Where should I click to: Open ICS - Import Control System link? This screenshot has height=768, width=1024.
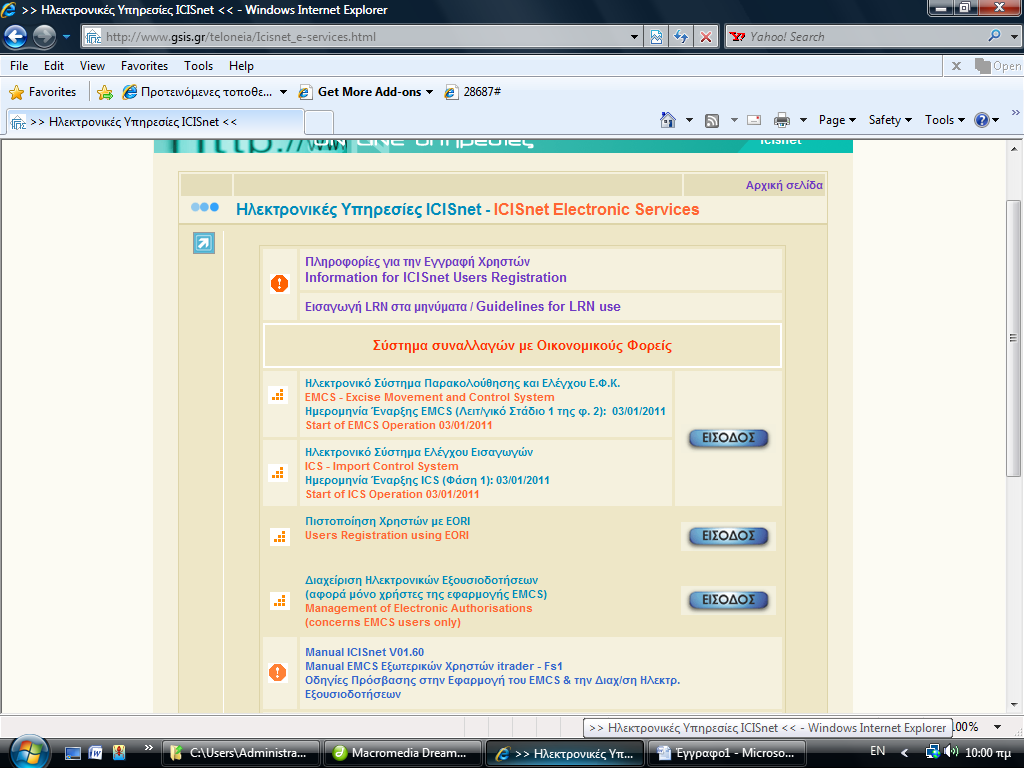click(381, 466)
